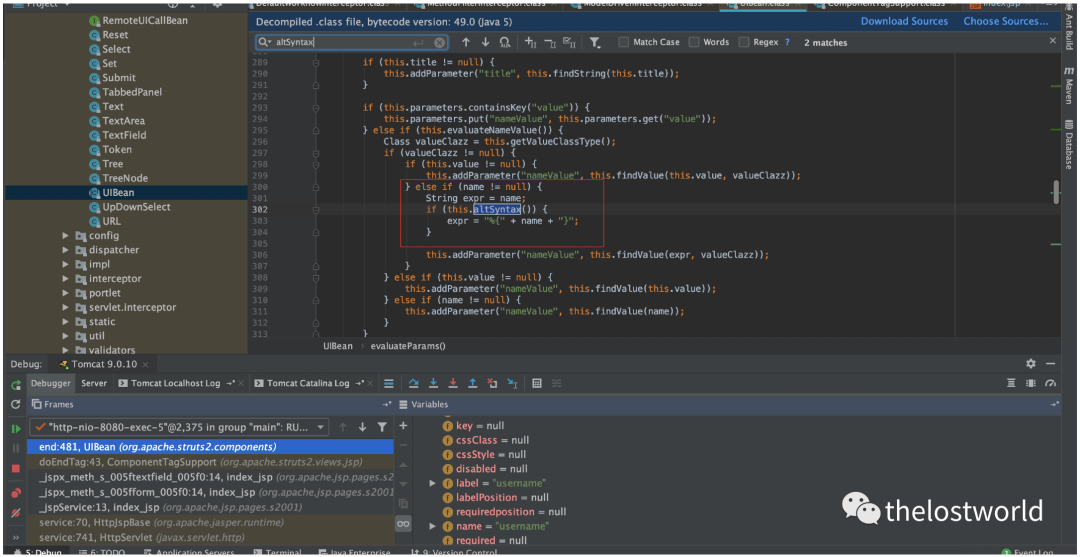The height and width of the screenshot is (557, 1080).
Task: Open search filter funnel icon in find bar
Action: (595, 43)
